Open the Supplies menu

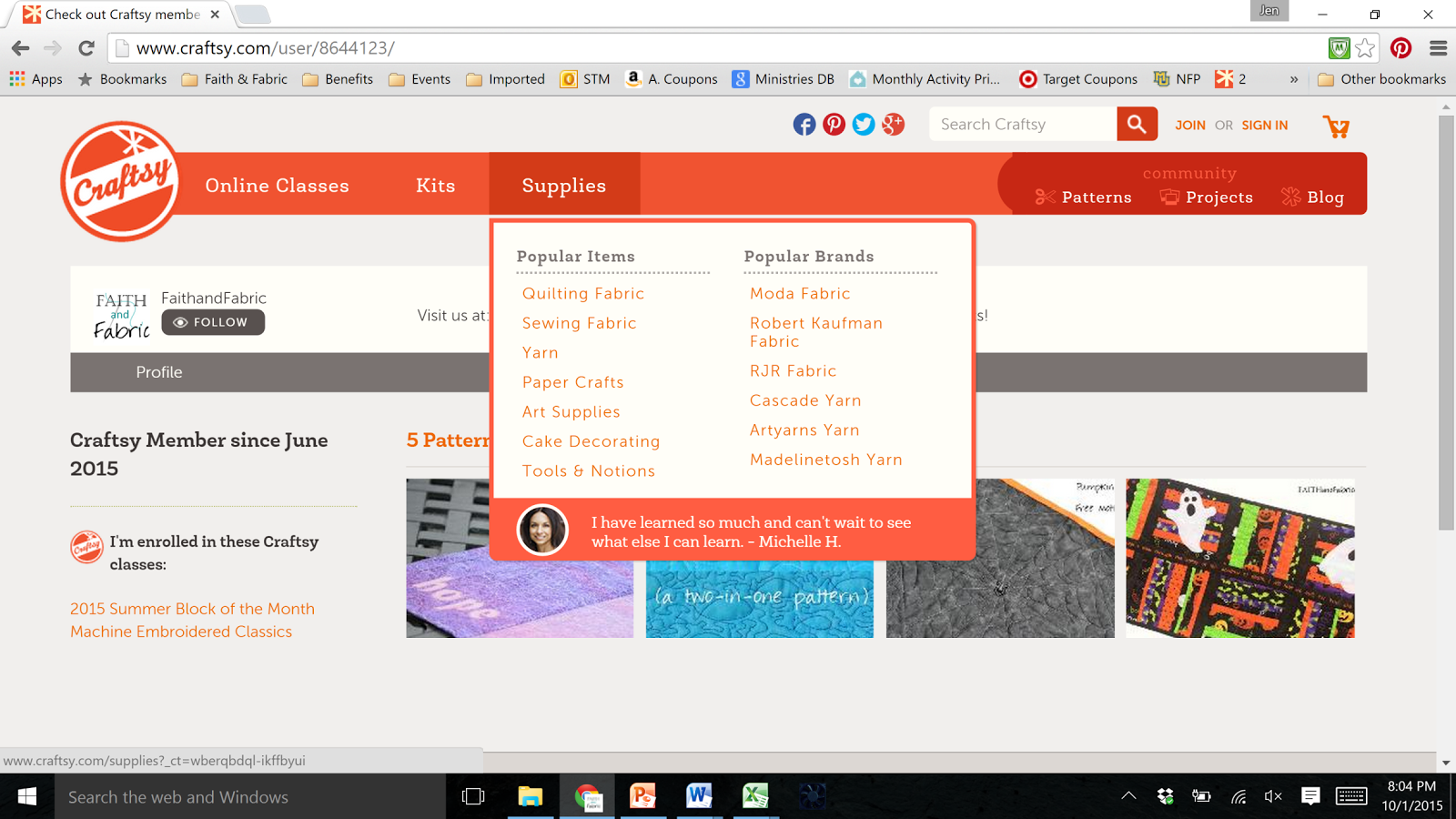564,185
